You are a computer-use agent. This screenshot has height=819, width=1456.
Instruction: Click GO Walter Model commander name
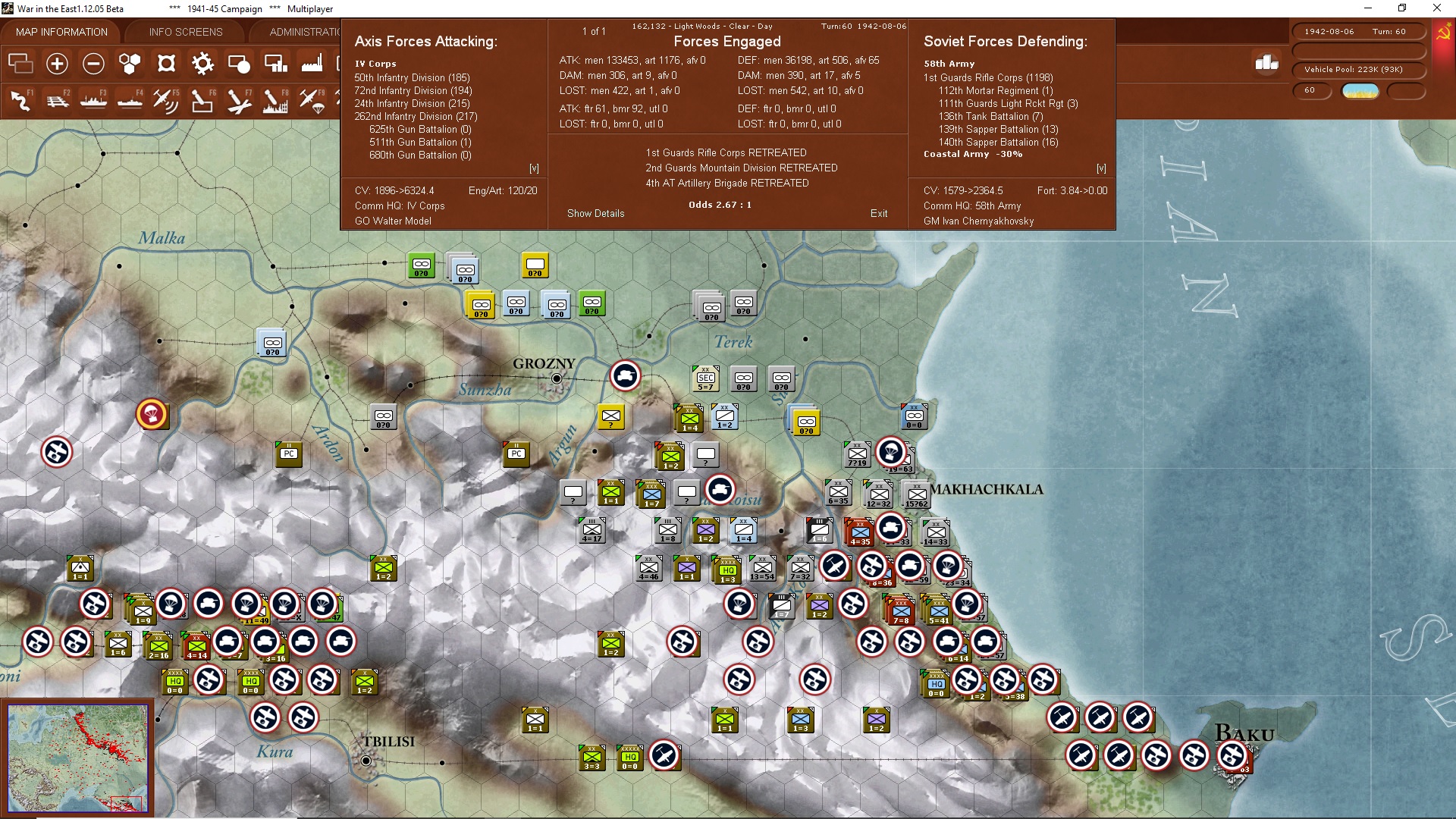coord(393,221)
